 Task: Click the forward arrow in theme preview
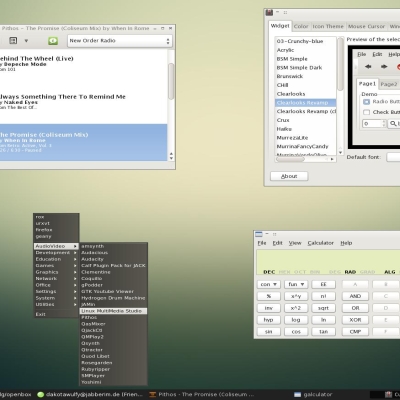(x=384, y=67)
